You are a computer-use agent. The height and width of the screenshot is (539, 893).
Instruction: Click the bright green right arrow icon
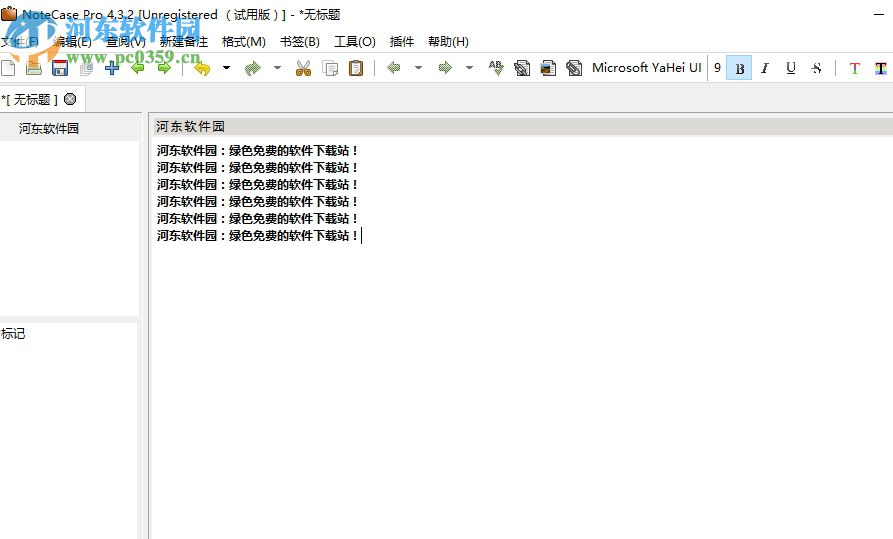point(164,68)
